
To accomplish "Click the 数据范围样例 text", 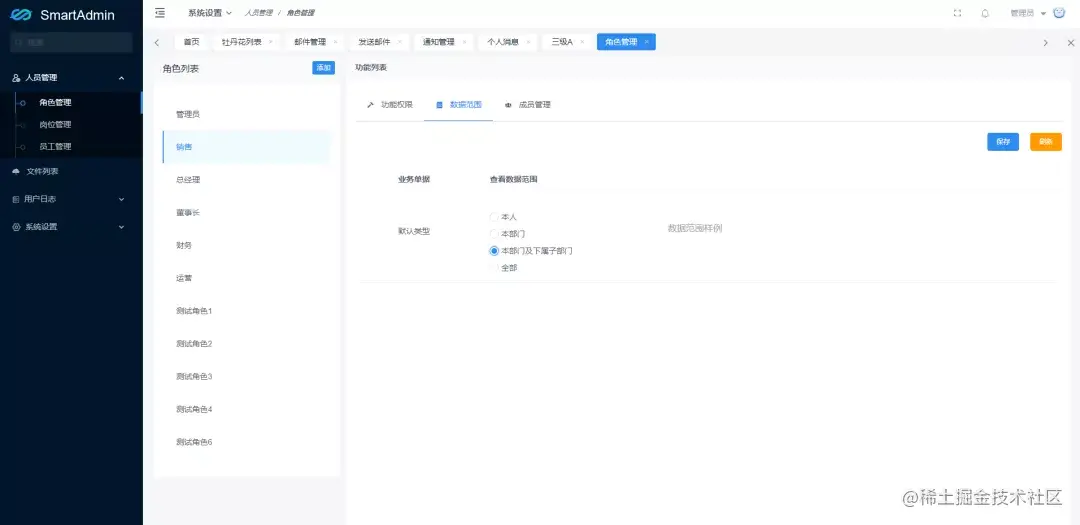I will coord(695,229).
